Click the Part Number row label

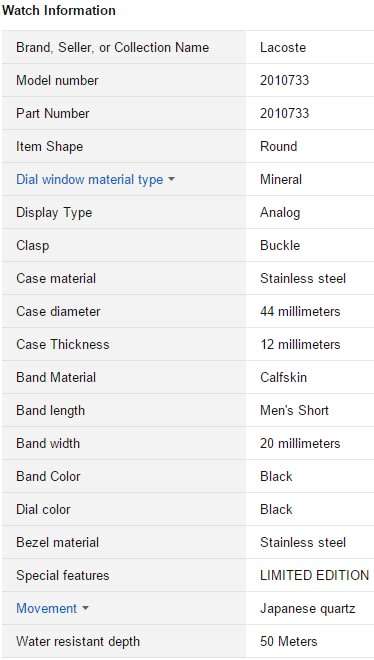pos(53,114)
